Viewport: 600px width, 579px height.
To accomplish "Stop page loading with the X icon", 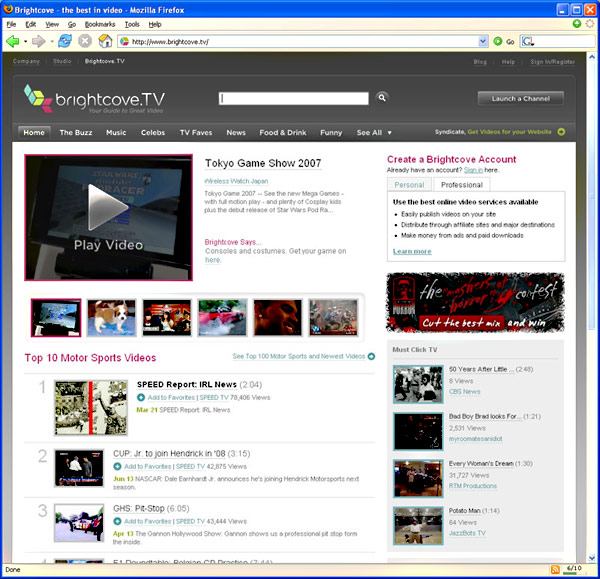I will [x=84, y=41].
